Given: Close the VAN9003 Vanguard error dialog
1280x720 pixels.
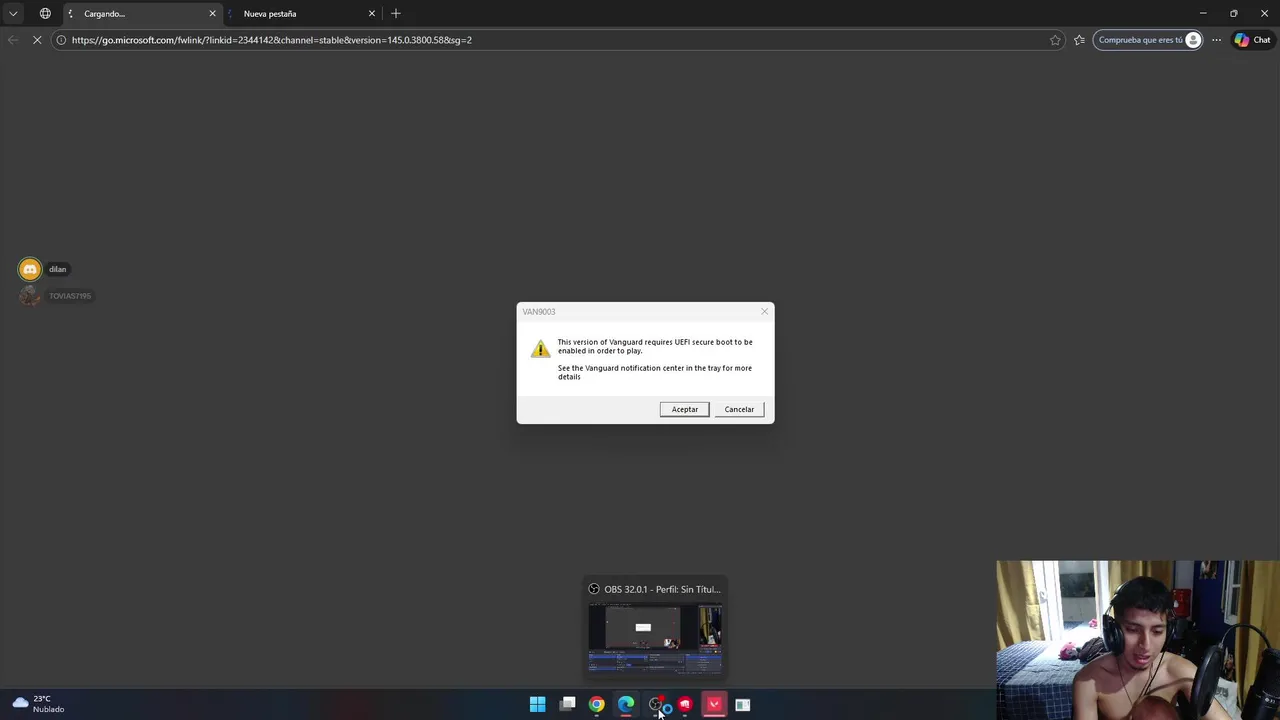Looking at the screenshot, I should click(764, 312).
